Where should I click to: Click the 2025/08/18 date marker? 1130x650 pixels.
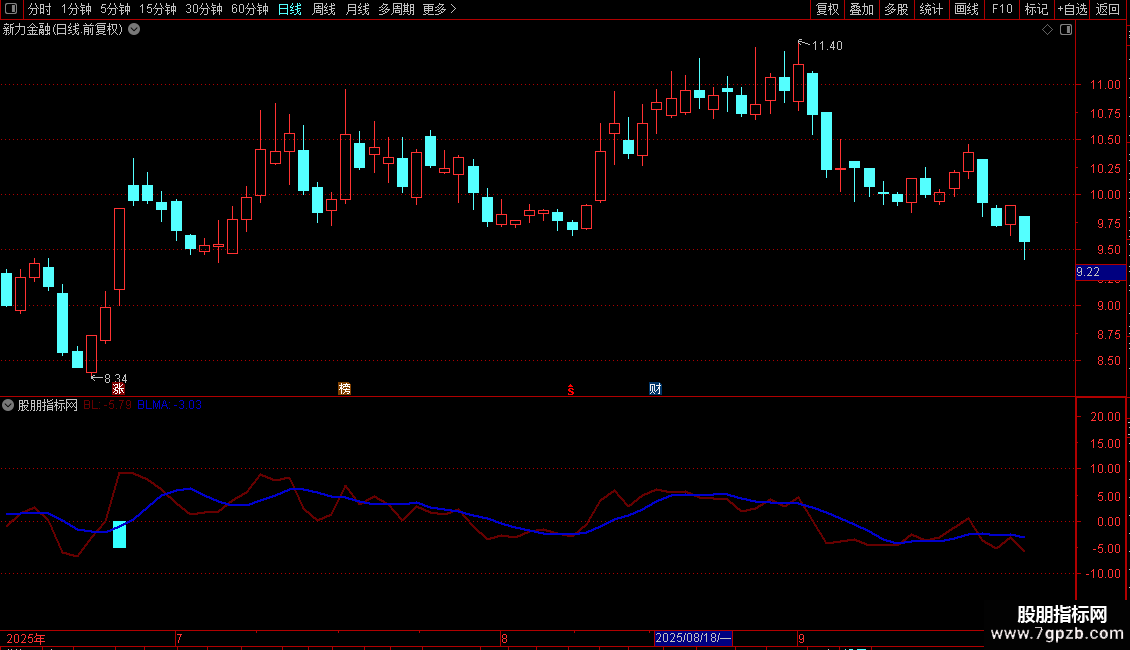(693, 638)
